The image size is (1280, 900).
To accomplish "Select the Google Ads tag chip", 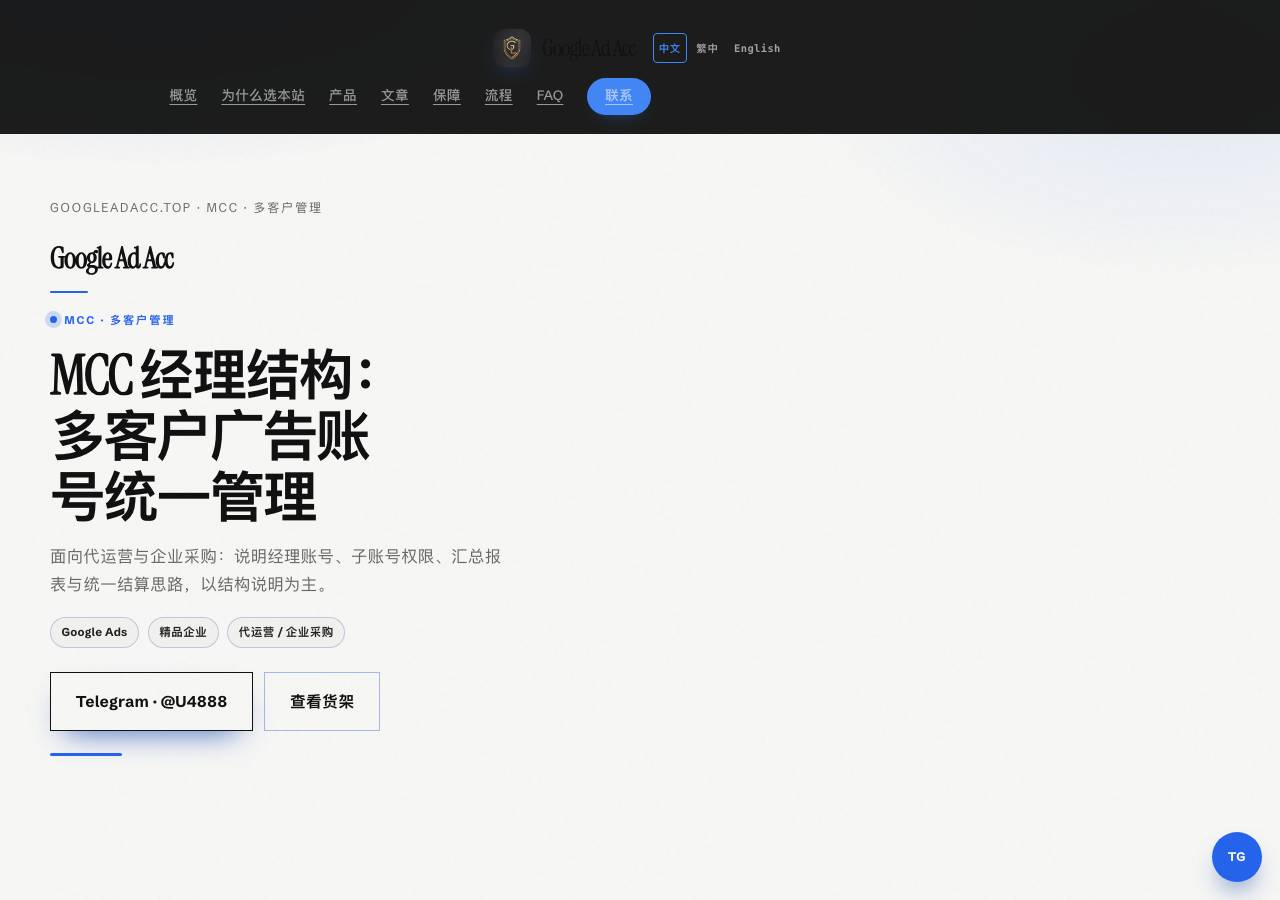I will click(94, 632).
